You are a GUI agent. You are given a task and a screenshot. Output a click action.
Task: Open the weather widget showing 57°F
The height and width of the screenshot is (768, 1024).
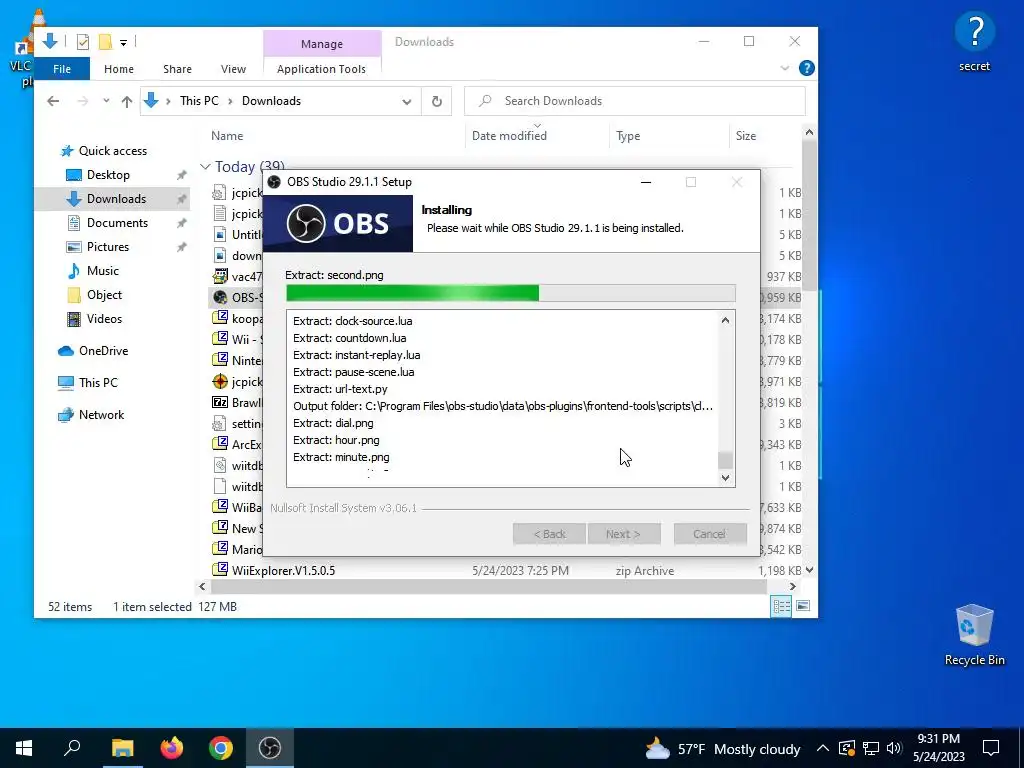(x=722, y=749)
